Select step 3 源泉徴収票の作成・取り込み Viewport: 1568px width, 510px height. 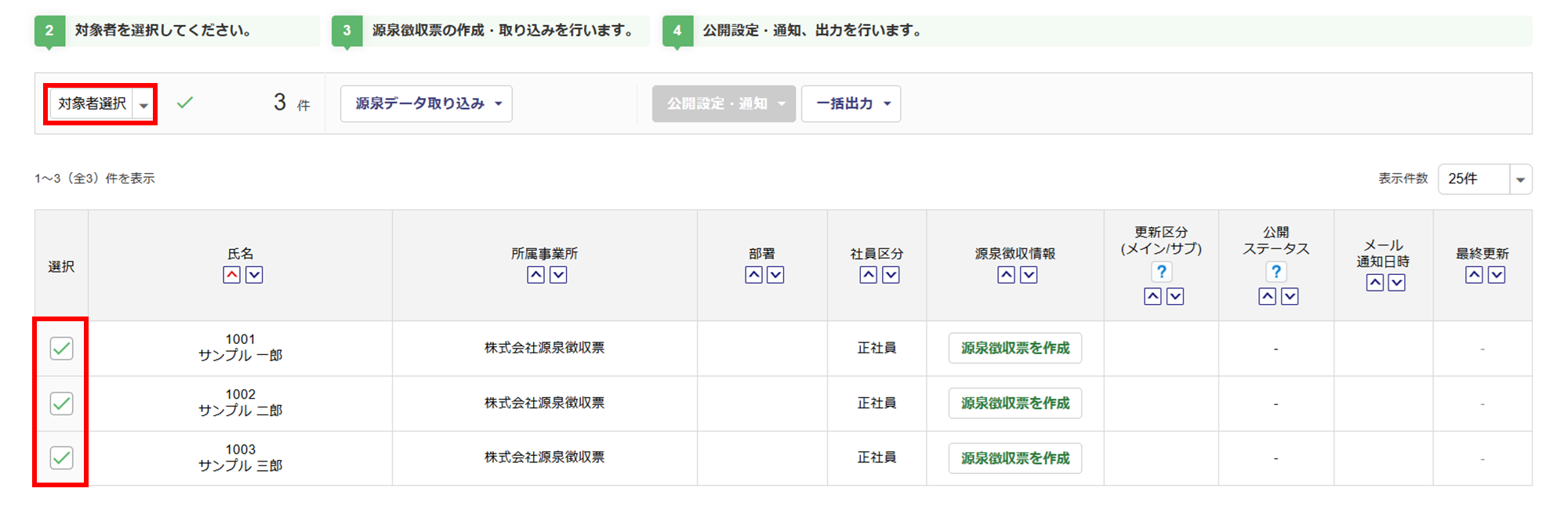pos(491,31)
